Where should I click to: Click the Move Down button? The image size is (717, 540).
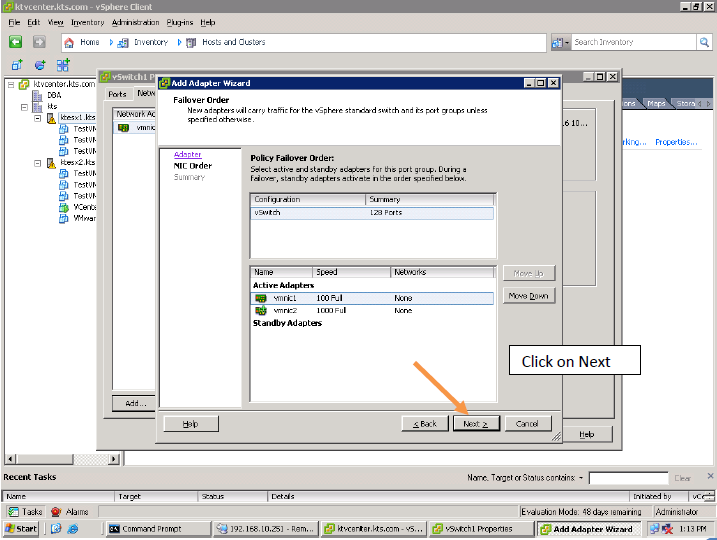coord(529,296)
